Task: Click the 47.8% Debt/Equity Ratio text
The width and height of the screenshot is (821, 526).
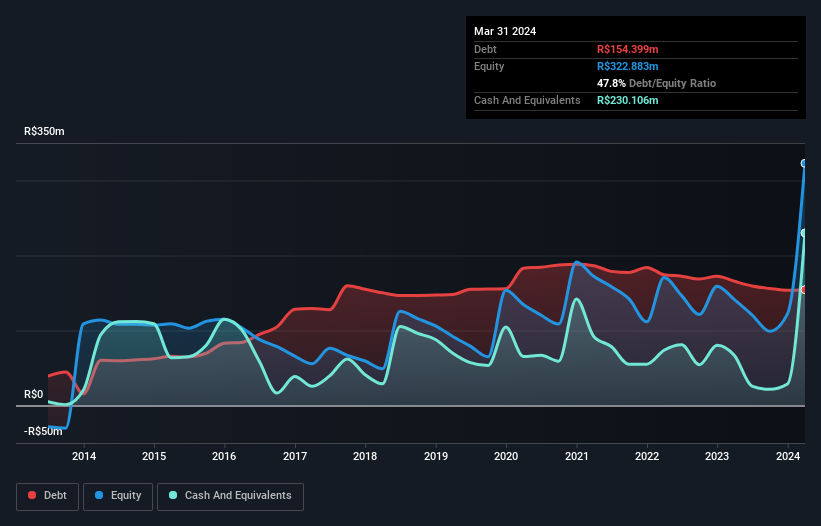Action: 656,83
